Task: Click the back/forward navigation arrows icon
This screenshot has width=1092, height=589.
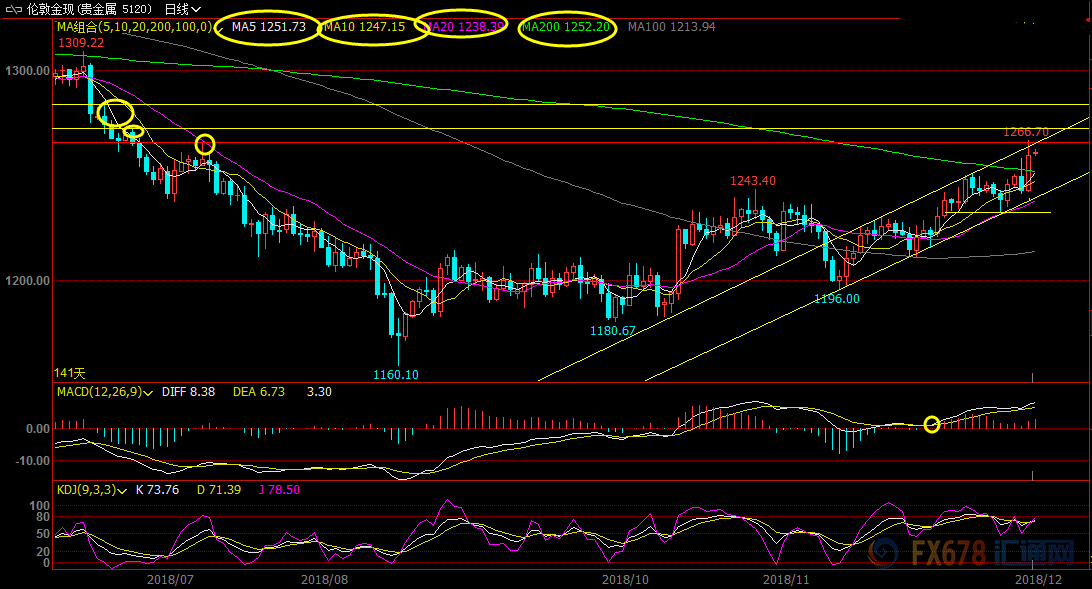Action: point(12,9)
